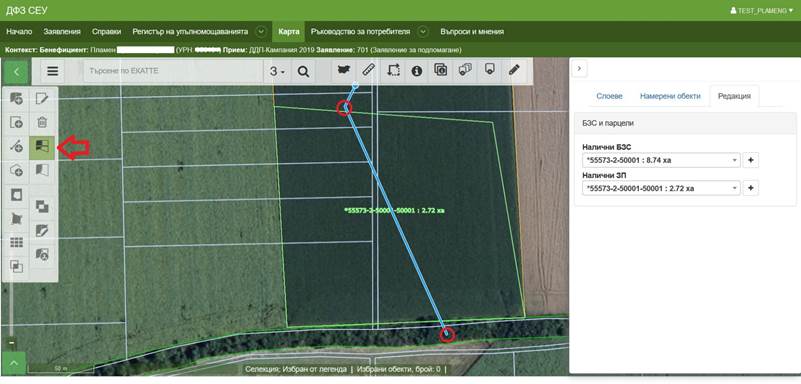Image resolution: width=801 pixels, height=384 pixels.
Task: Open the Налични БЗС dropdown
Action: [662, 160]
